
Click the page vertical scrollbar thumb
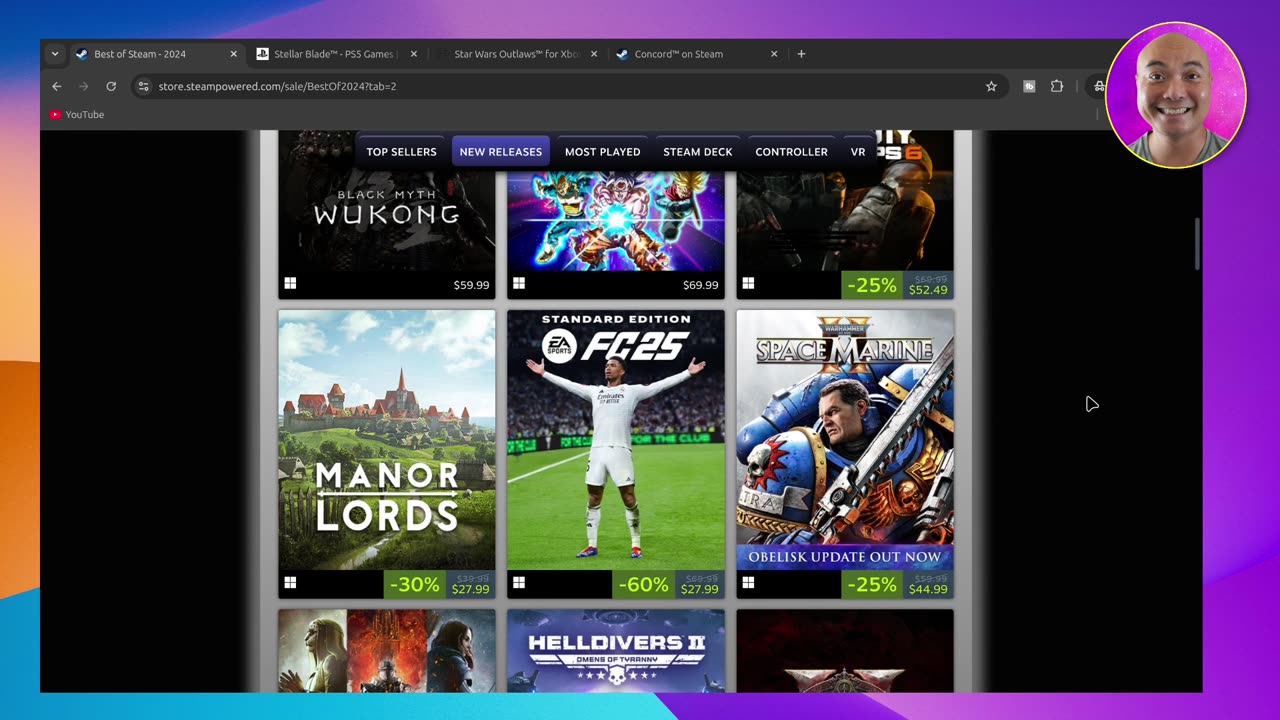[1196, 243]
